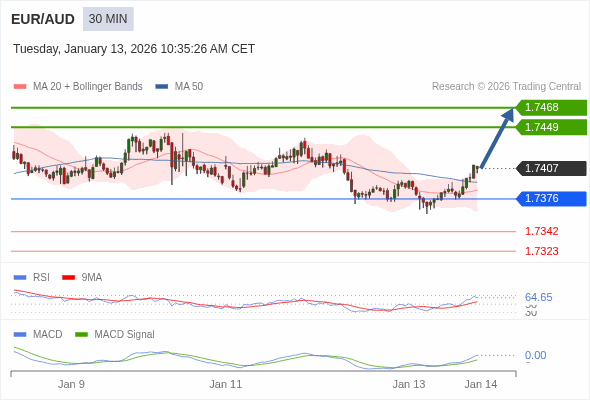Image resolution: width=590 pixels, height=400 pixels.
Task: Click the 30 MIN timeframe badge
Action: (x=108, y=19)
